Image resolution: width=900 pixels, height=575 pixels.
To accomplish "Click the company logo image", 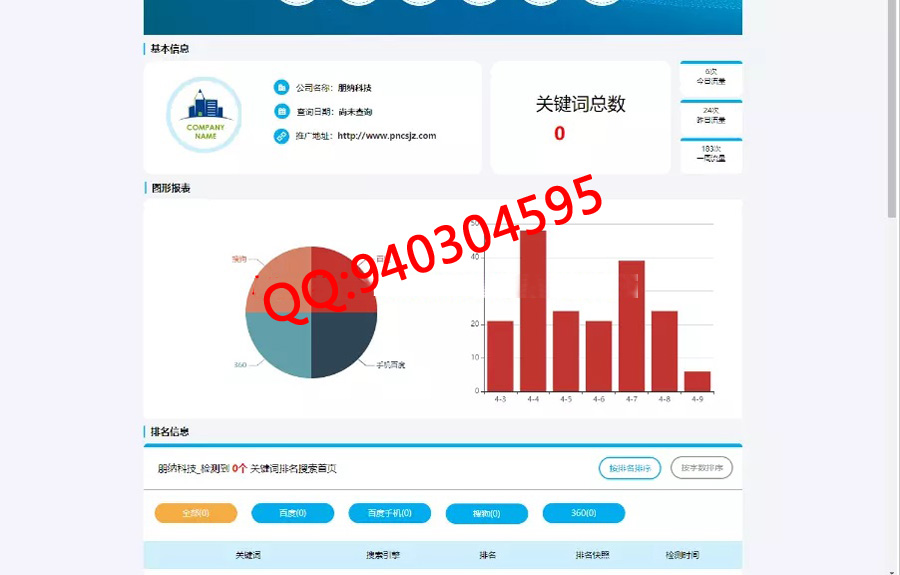I will tap(204, 115).
